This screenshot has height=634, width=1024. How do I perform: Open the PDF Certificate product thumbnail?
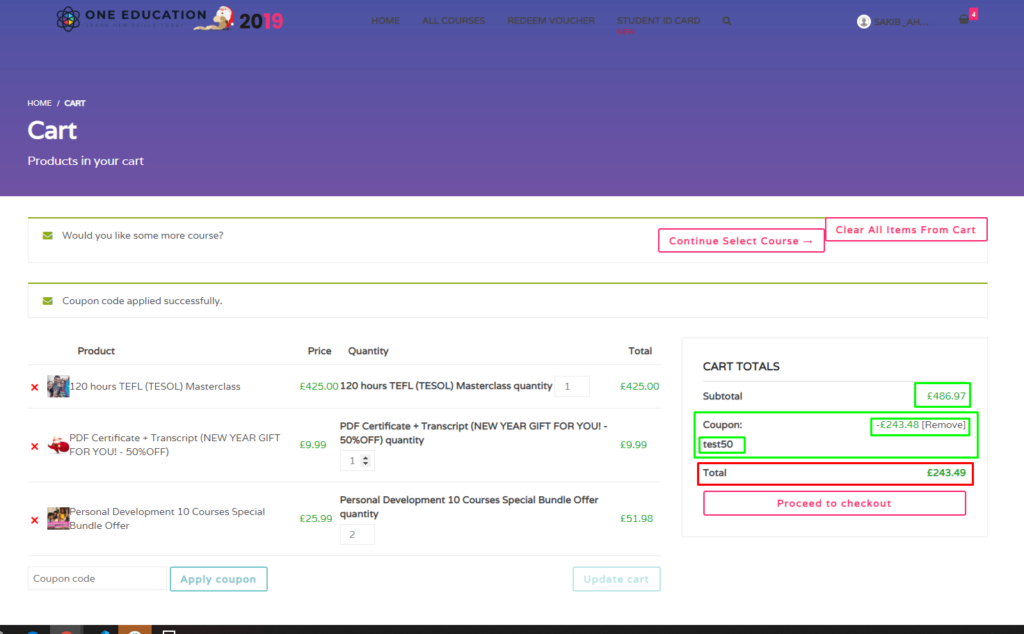tap(58, 445)
